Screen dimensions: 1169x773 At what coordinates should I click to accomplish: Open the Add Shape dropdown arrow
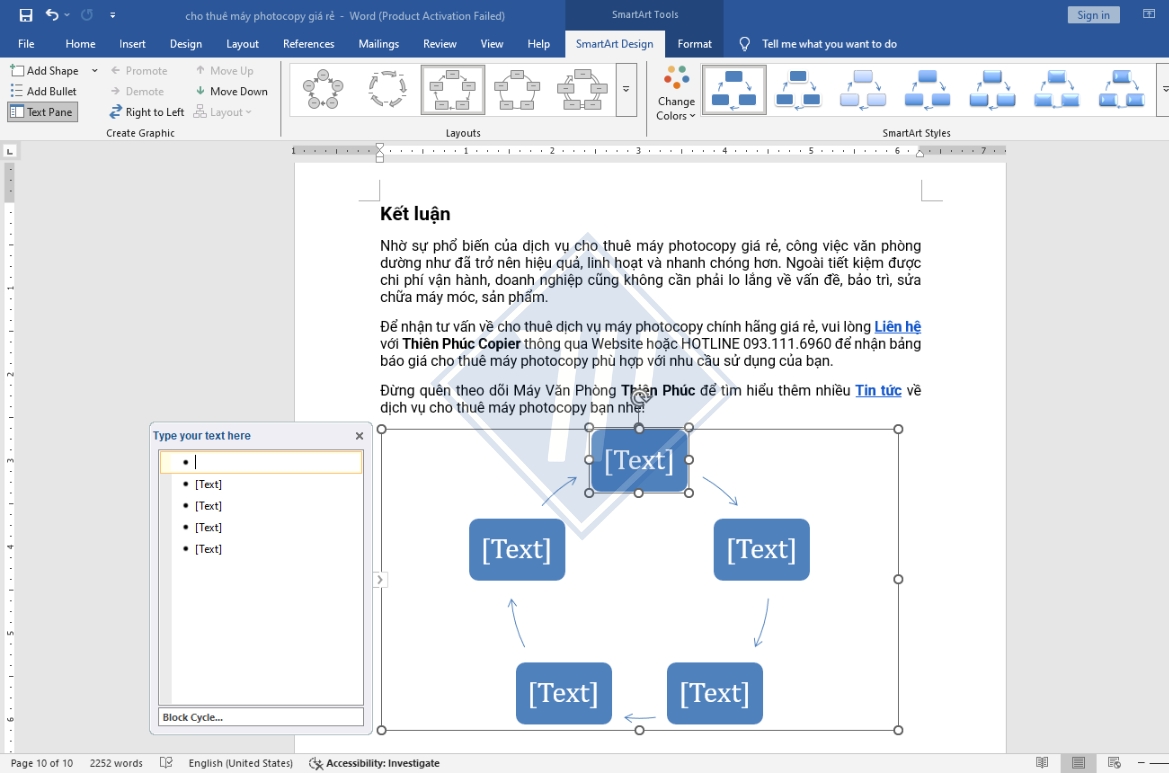[x=94, y=71]
